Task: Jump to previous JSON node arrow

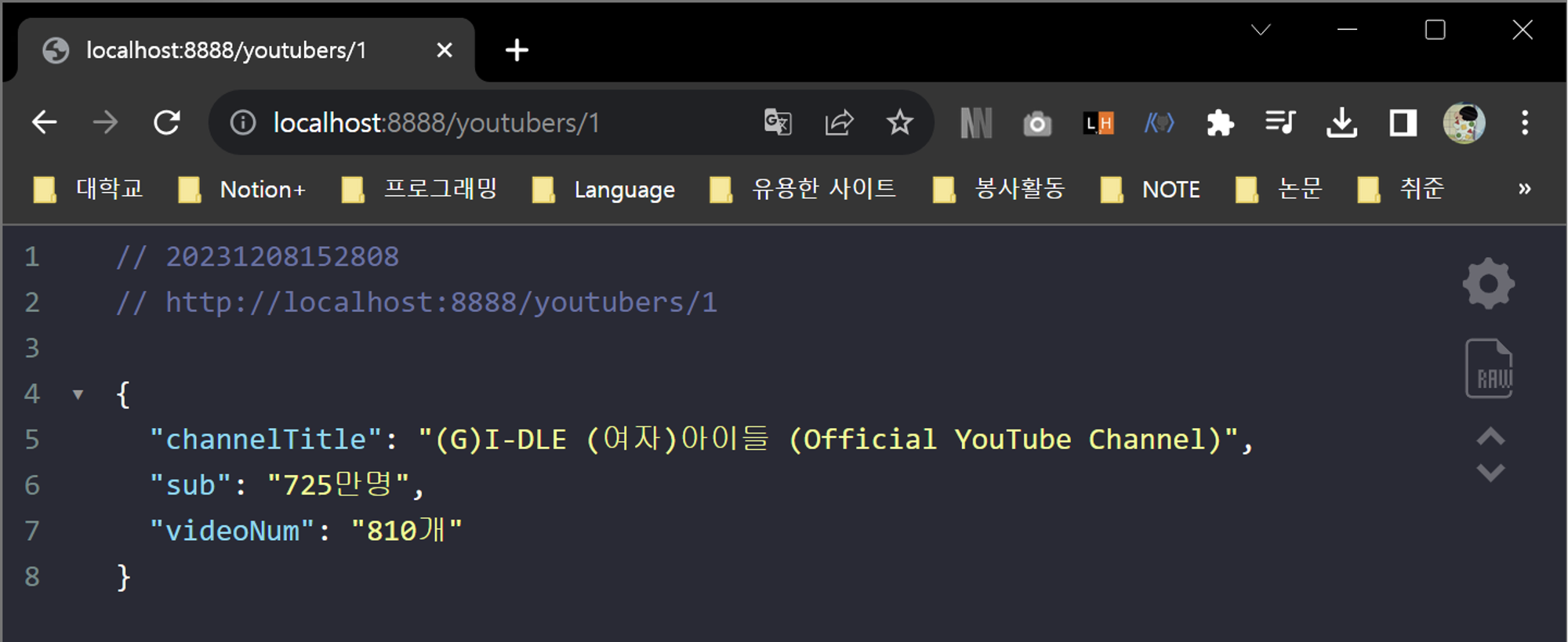Action: (x=1490, y=437)
